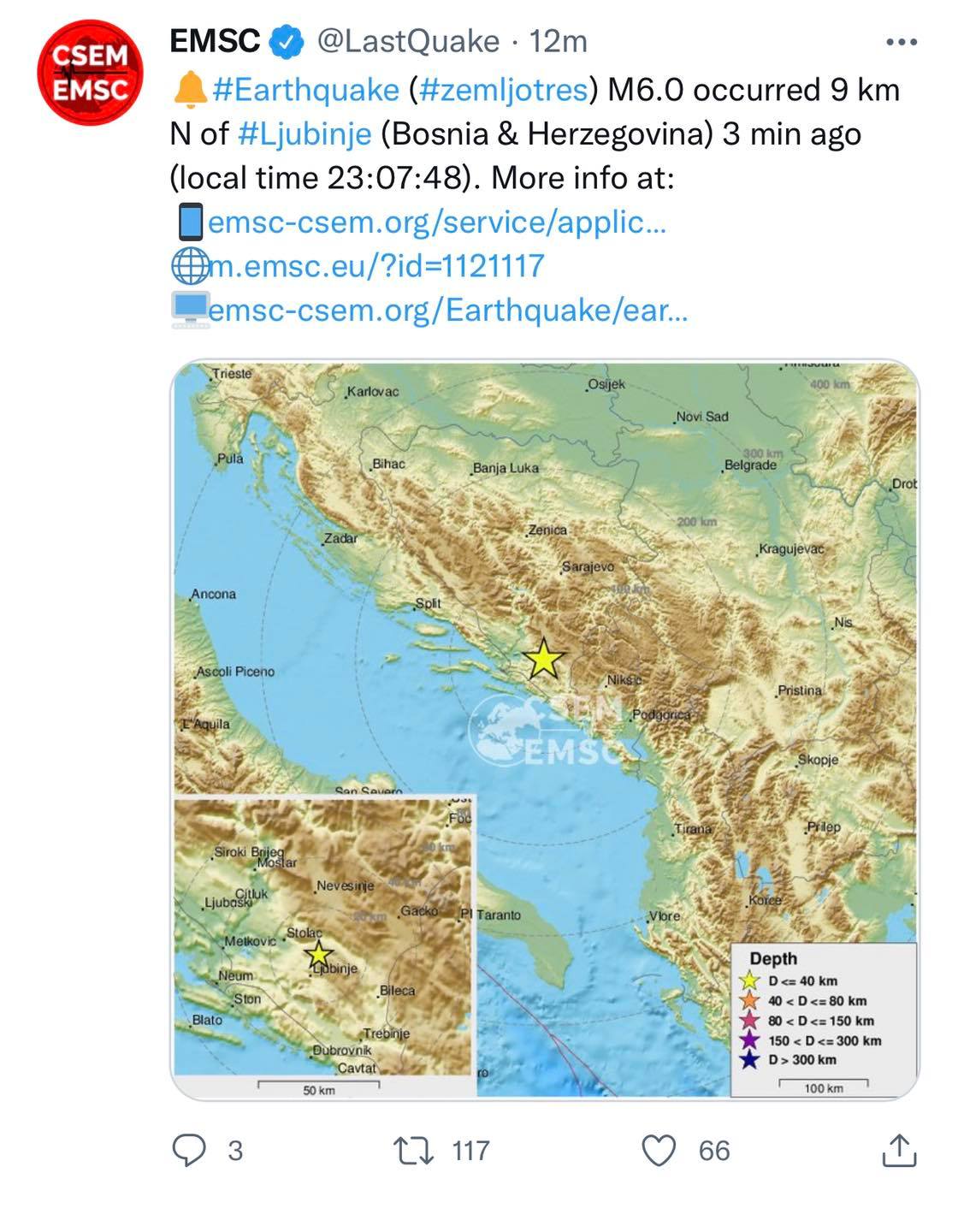Image resolution: width=958 pixels, height=1232 pixels.
Task: Open the #Earthquake hashtag
Action: coord(305,89)
